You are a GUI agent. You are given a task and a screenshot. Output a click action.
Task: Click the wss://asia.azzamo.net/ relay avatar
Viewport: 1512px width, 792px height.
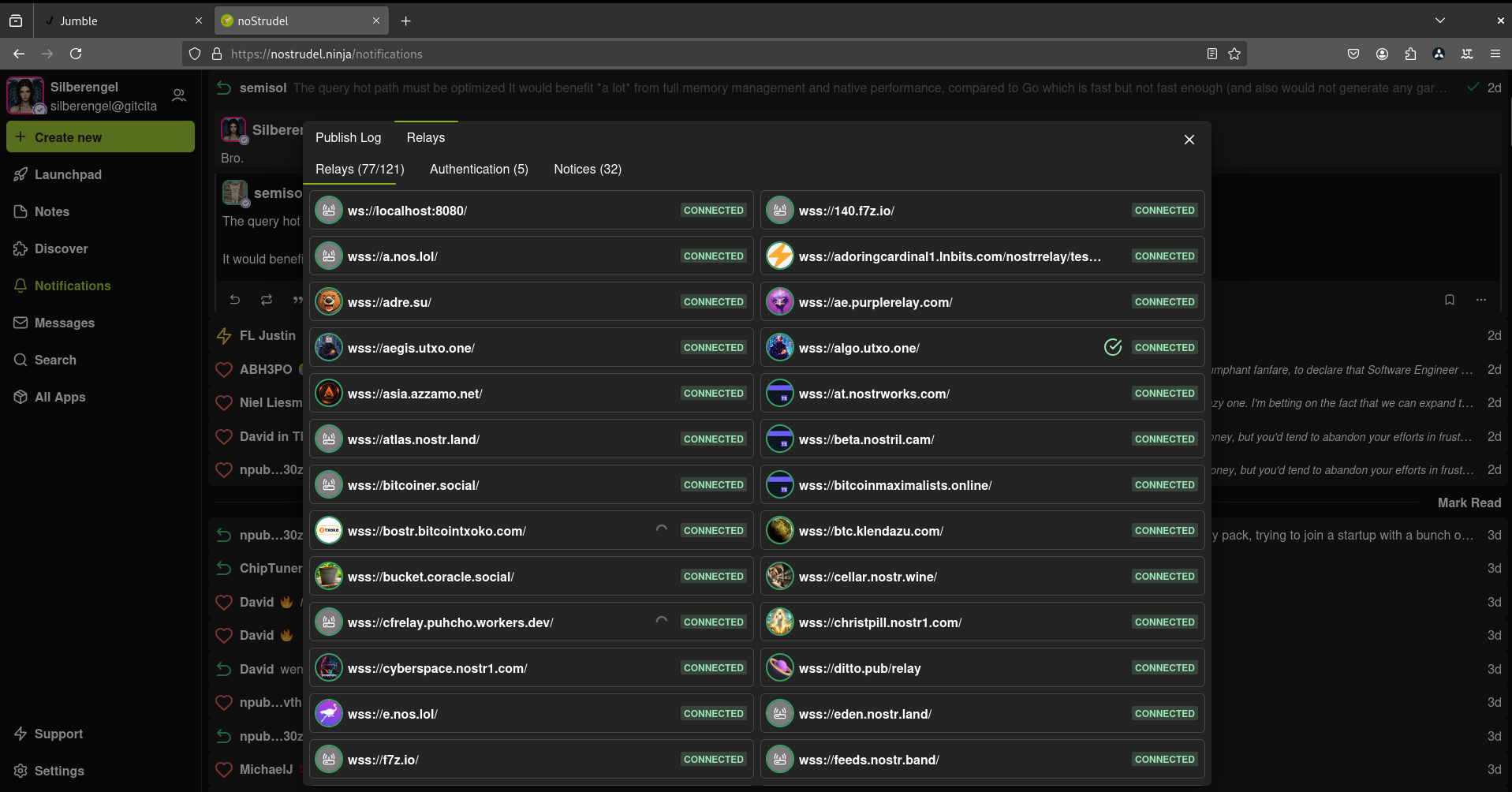(329, 394)
